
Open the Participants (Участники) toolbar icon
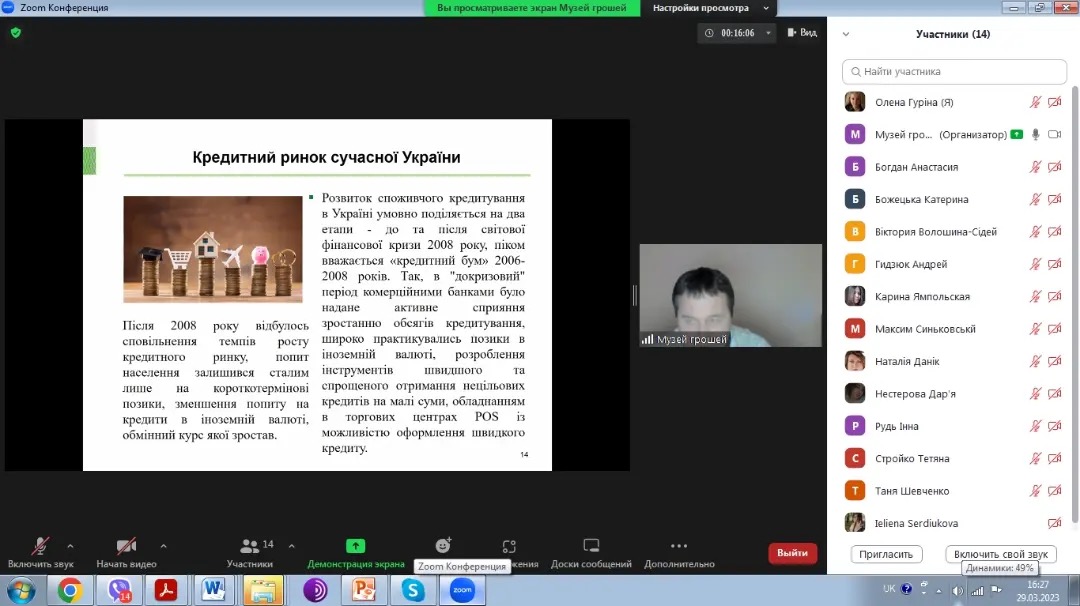[250, 546]
